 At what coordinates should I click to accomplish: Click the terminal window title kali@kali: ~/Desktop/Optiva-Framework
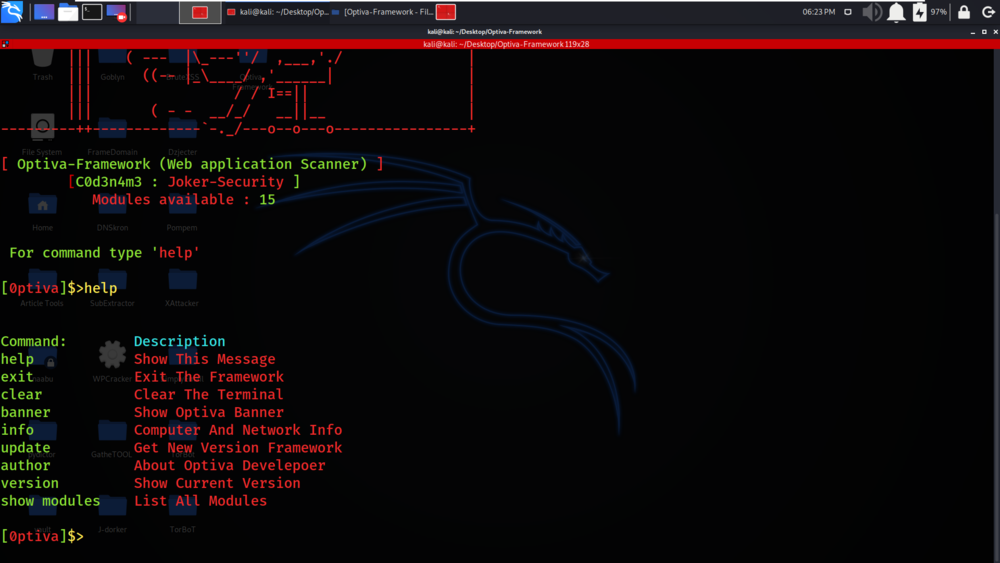485,32
